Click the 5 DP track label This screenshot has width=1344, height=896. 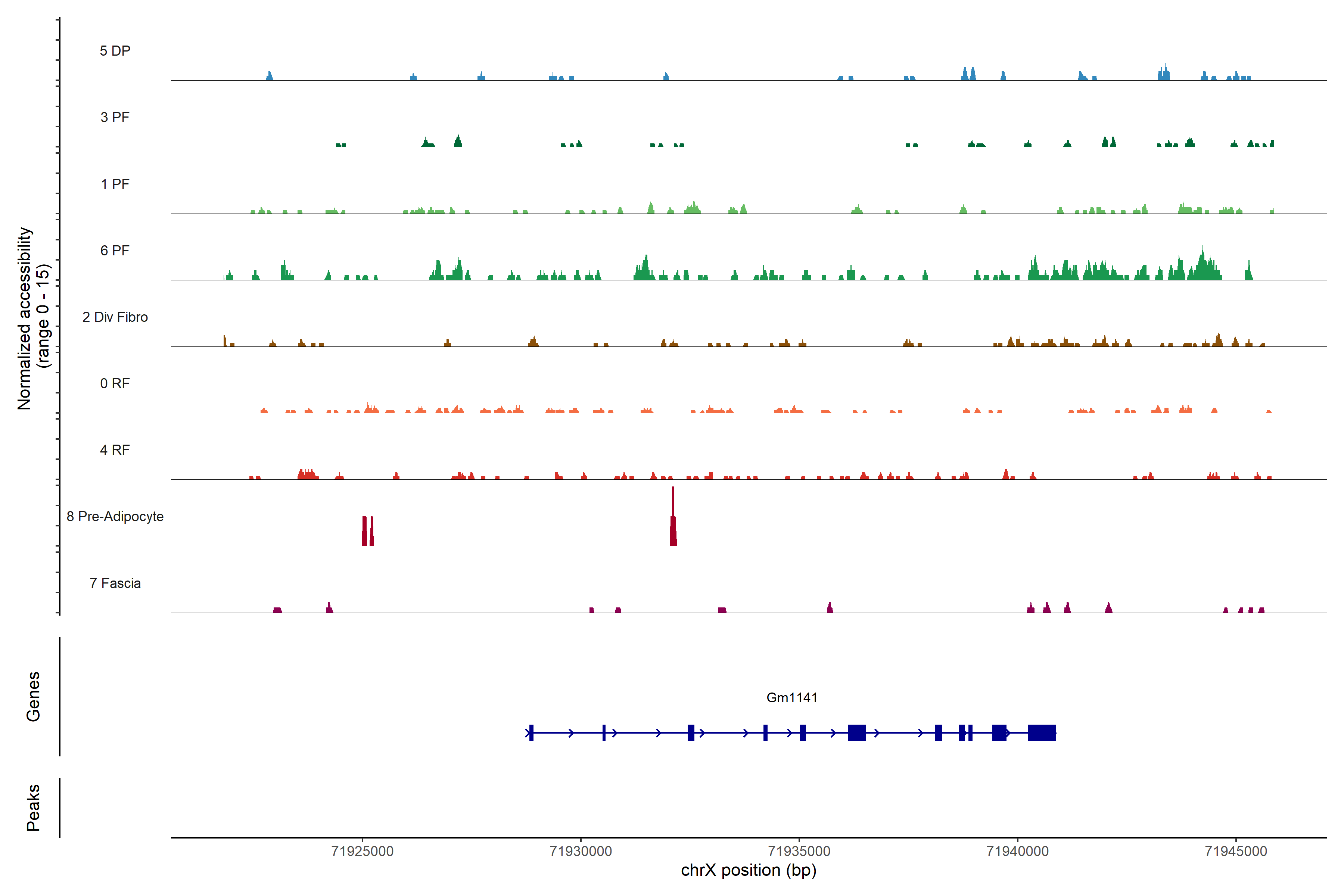115,51
